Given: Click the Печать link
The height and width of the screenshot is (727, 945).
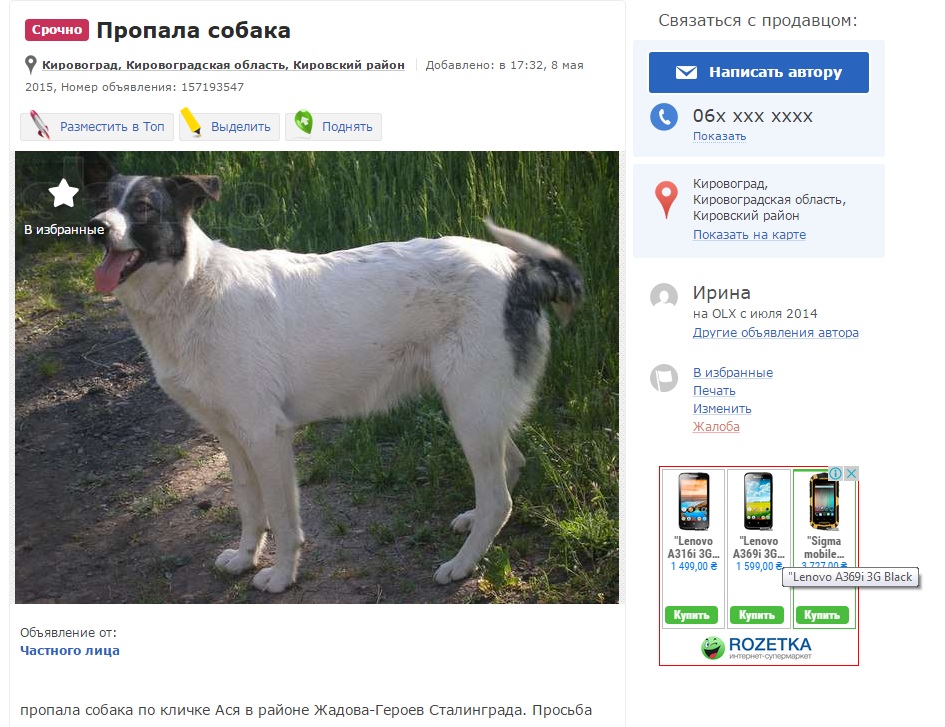Looking at the screenshot, I should point(714,391).
